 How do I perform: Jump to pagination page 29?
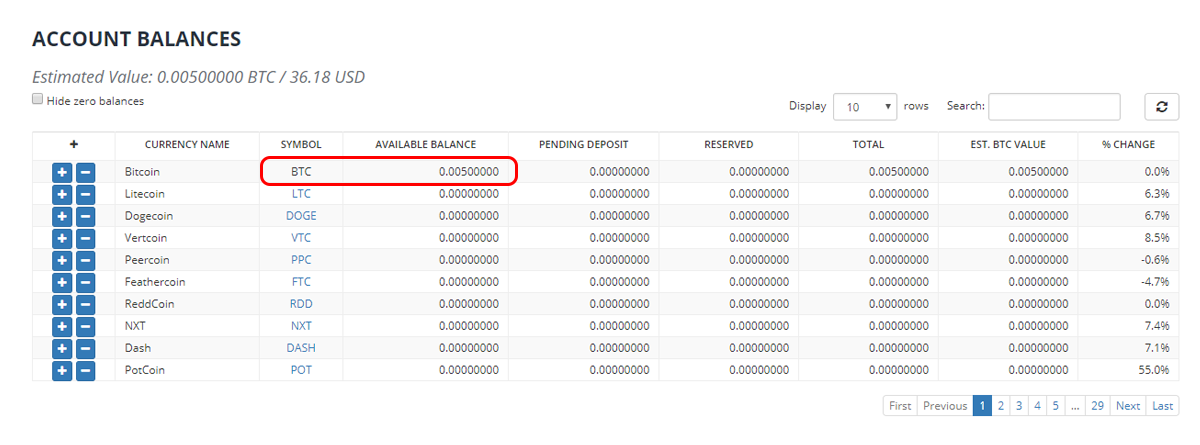coord(1098,406)
